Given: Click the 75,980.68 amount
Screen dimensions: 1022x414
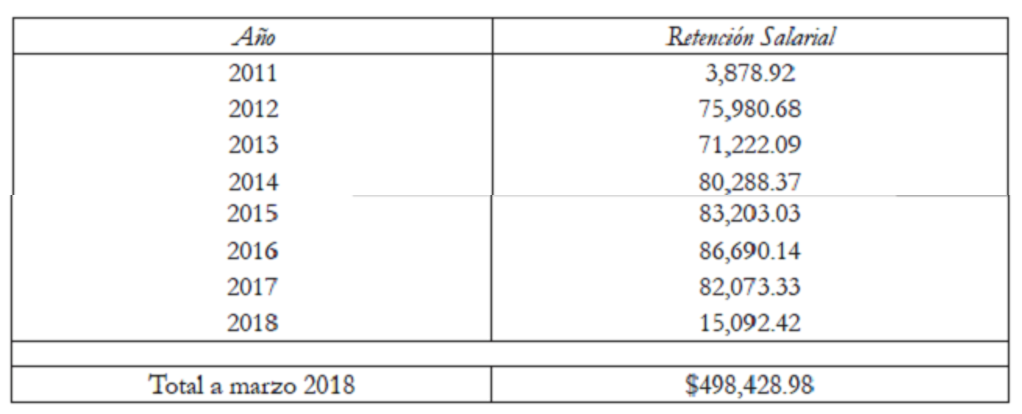Looking at the screenshot, I should [x=750, y=110].
